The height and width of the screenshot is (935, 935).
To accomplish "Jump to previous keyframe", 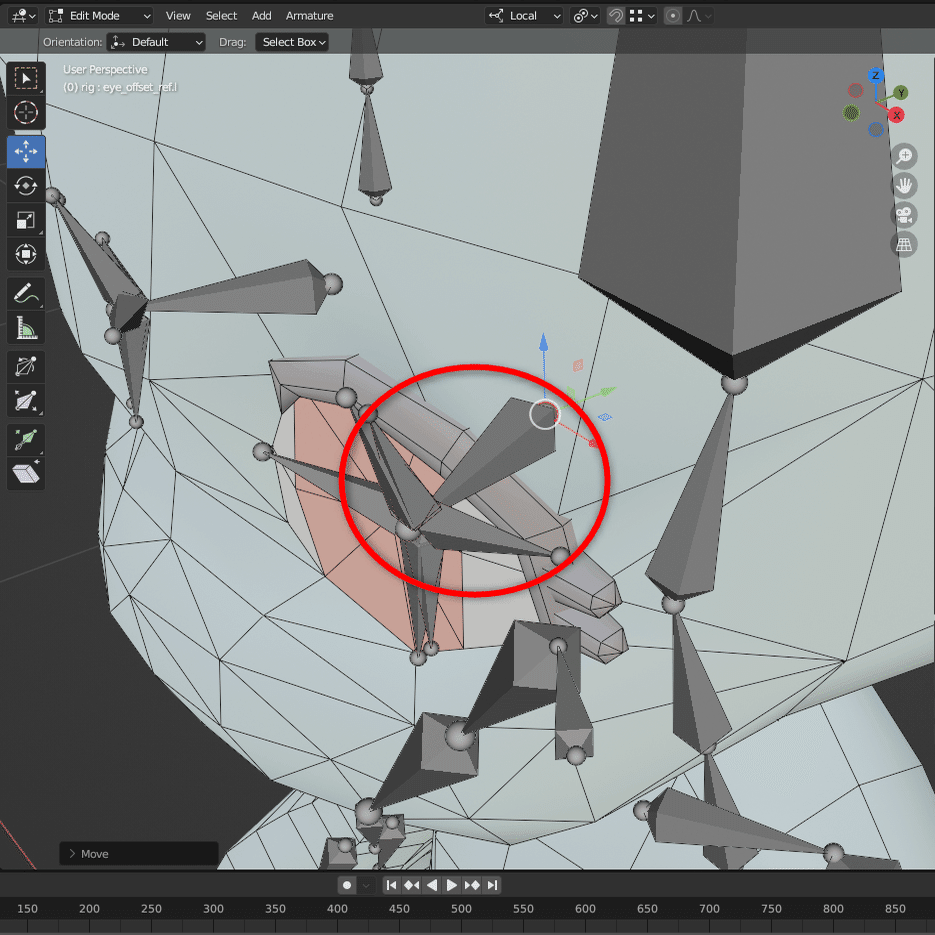I will pyautogui.click(x=411, y=885).
